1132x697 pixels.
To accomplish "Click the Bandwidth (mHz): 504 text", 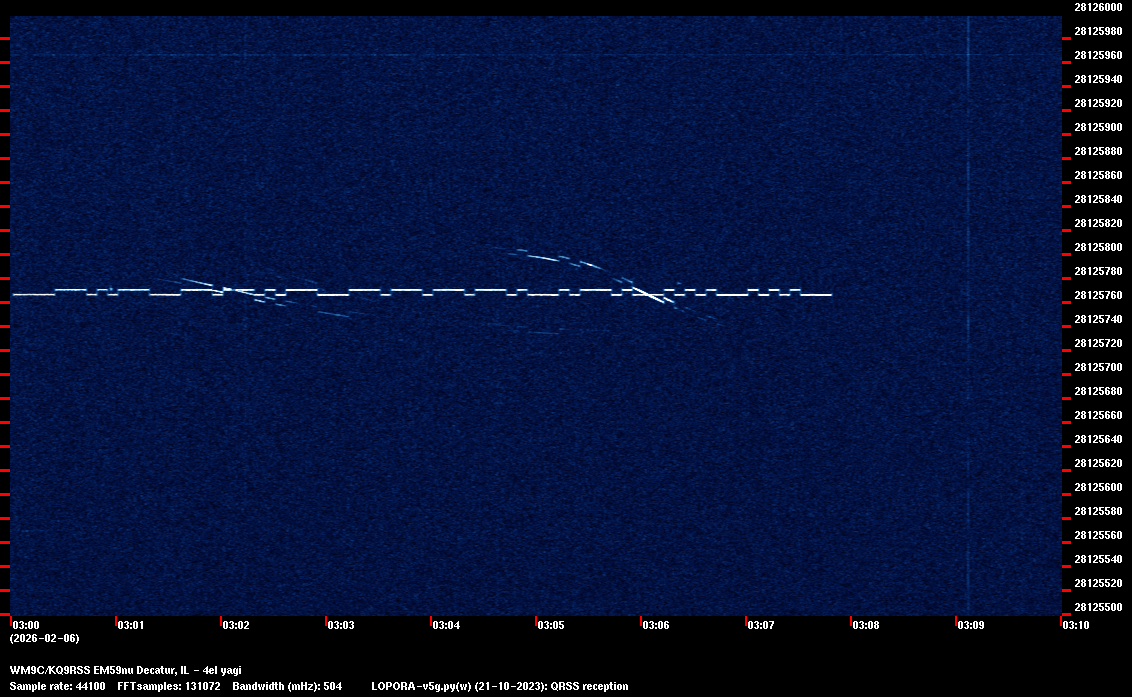I will point(287,686).
